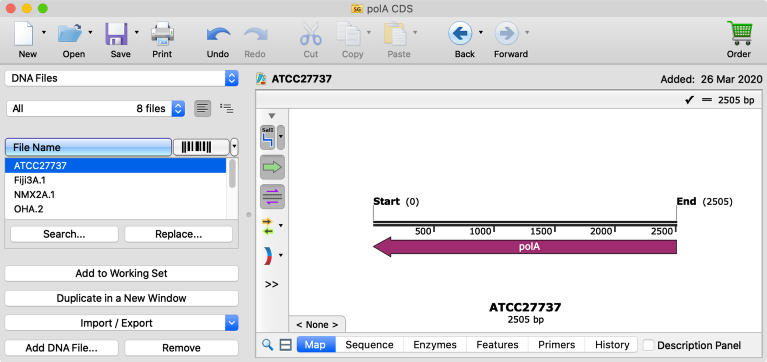Click the barcode column header icon
Image resolution: width=767 pixels, height=362 pixels.
click(x=201, y=147)
